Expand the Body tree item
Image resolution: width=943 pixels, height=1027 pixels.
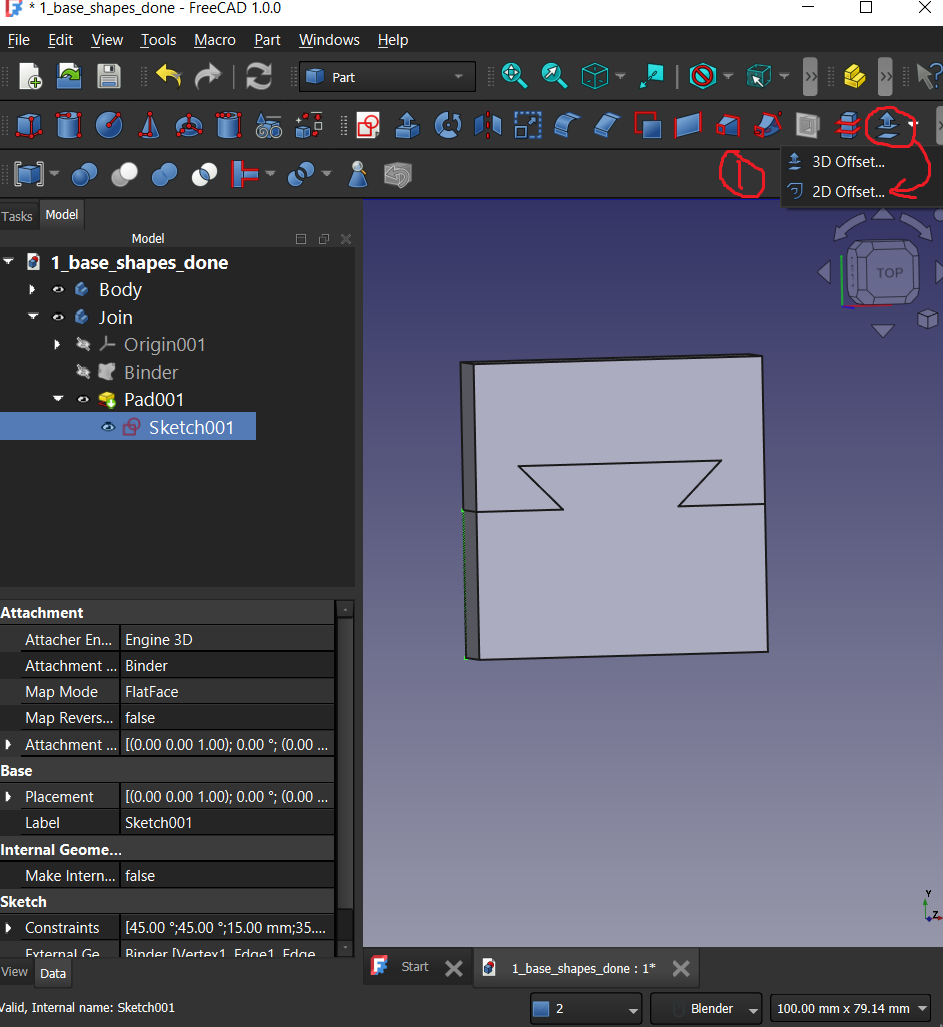(x=32, y=289)
